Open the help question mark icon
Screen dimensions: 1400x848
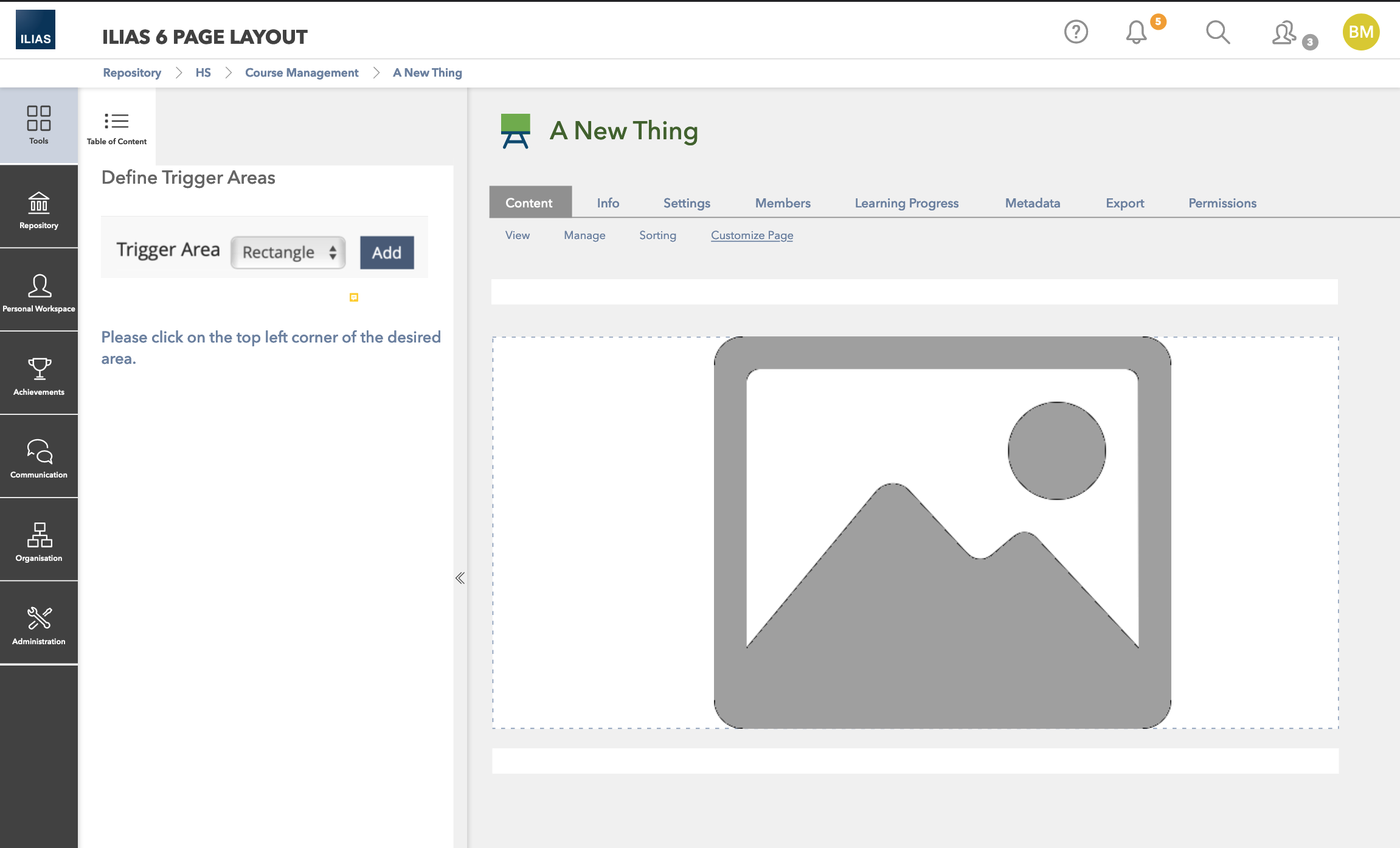coord(1075,32)
